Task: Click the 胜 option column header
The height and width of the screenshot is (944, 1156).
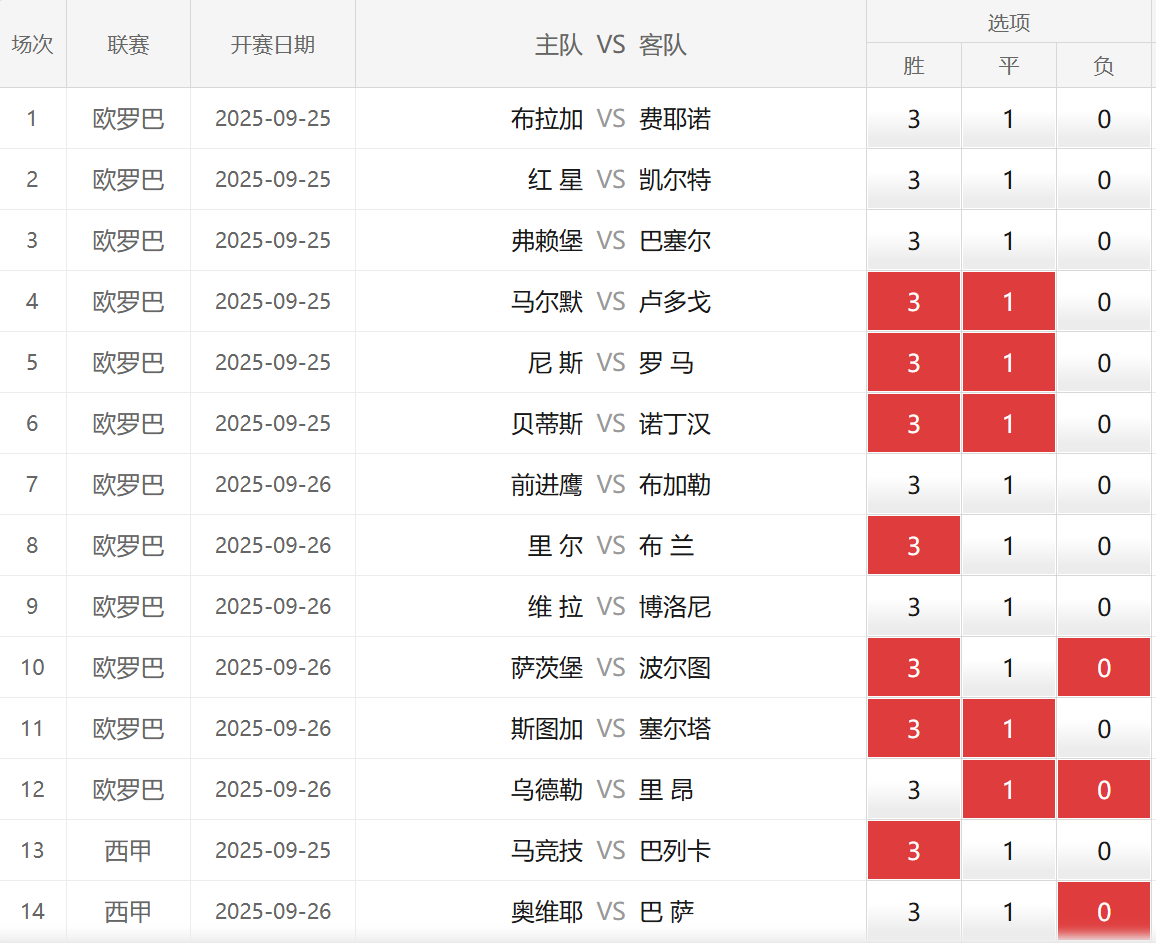Action: tap(913, 66)
